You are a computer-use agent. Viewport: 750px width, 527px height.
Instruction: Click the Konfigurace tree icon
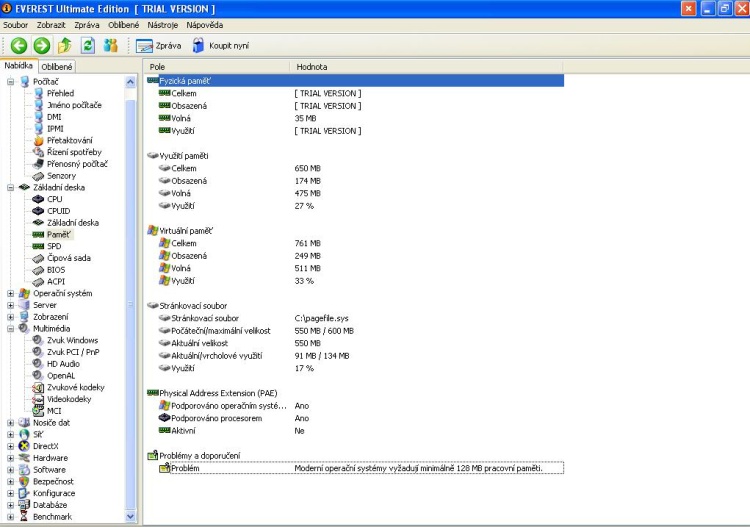tap(24, 493)
